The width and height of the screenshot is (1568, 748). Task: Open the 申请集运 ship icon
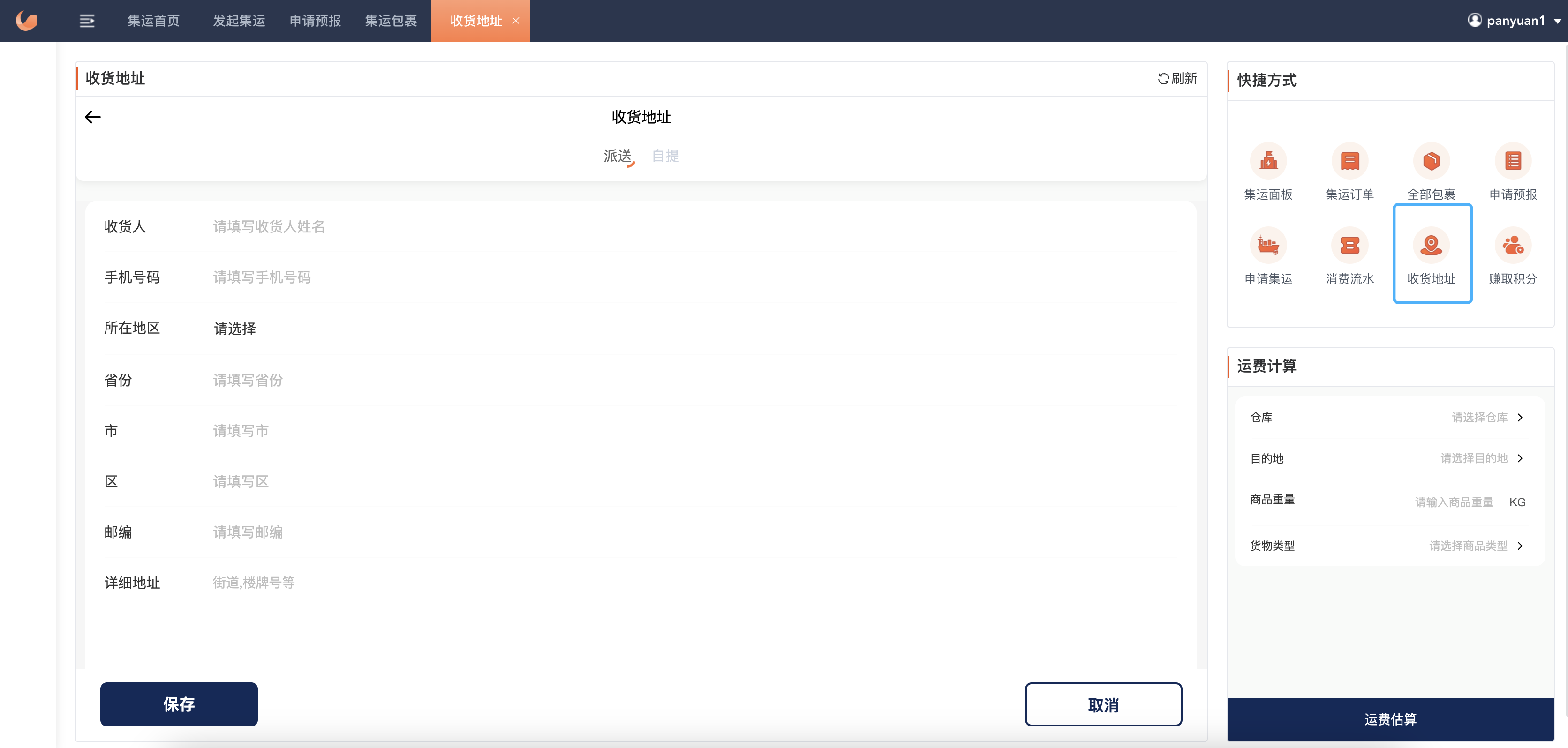coord(1268,245)
